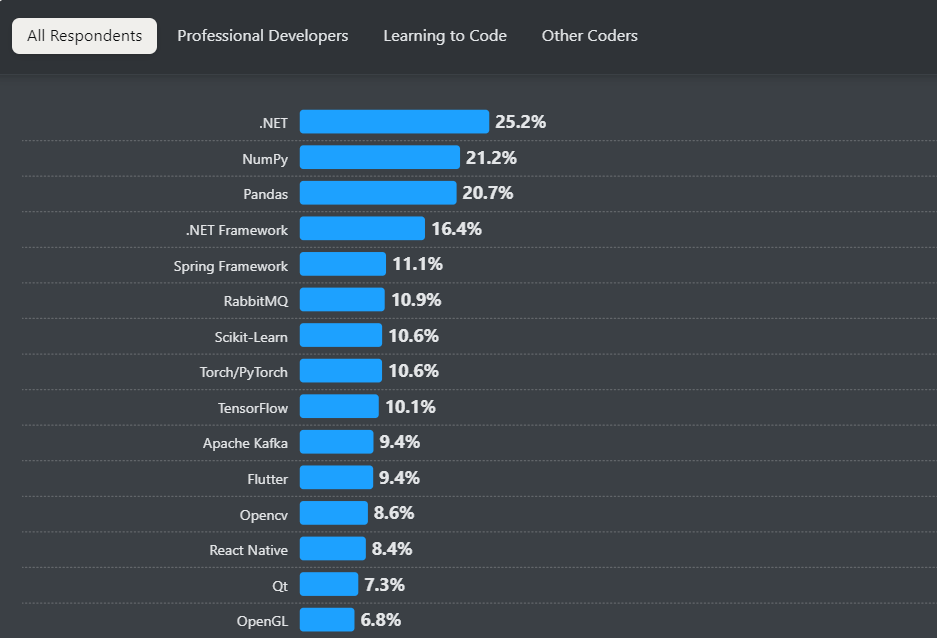Select the Torch/PyTorch bar
Image resolution: width=937 pixels, height=638 pixels.
pyautogui.click(x=340, y=371)
